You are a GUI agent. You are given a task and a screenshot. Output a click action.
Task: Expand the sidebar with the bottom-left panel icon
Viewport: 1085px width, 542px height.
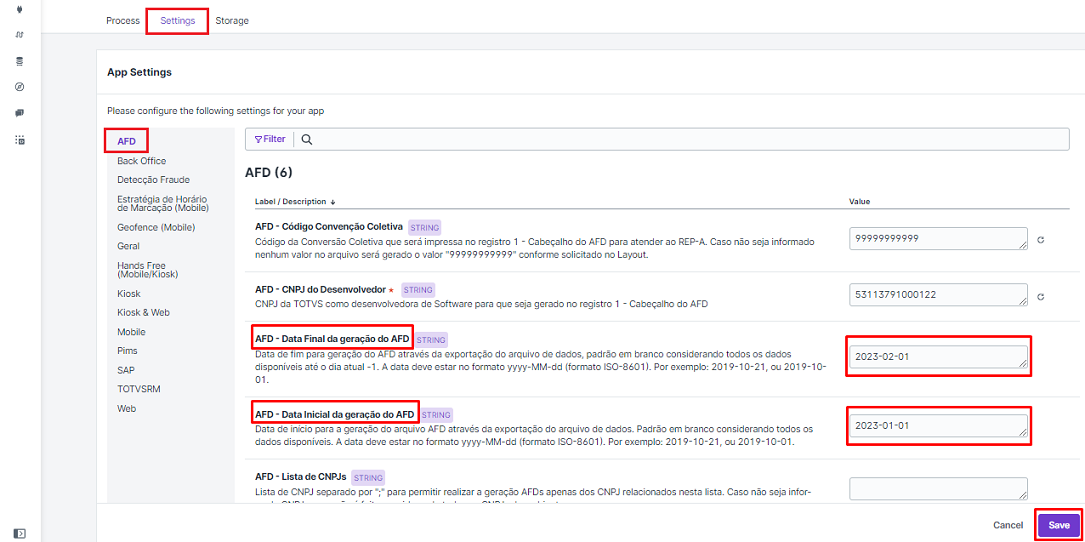pos(21,533)
